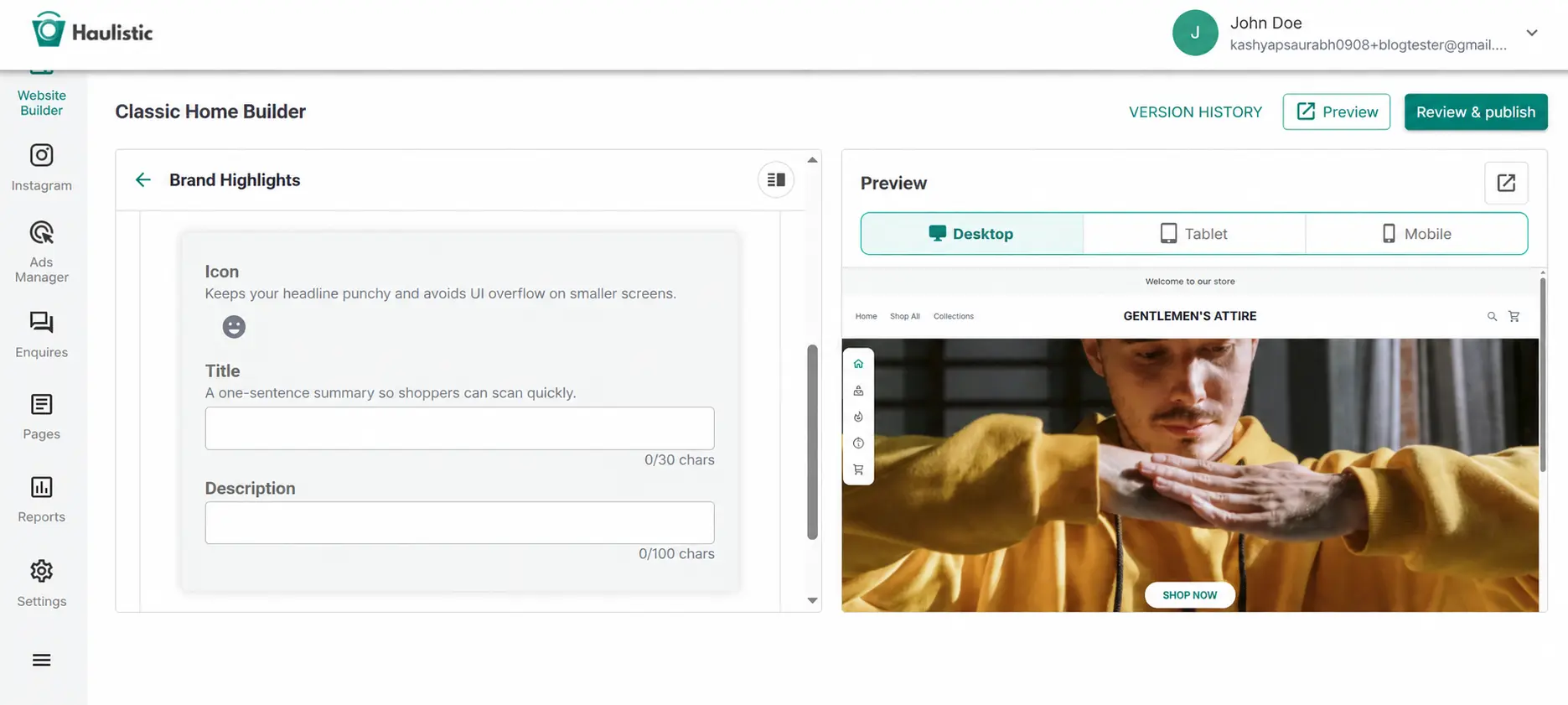This screenshot has width=1568, height=705.
Task: Click the Preview button in header
Action: coord(1337,112)
